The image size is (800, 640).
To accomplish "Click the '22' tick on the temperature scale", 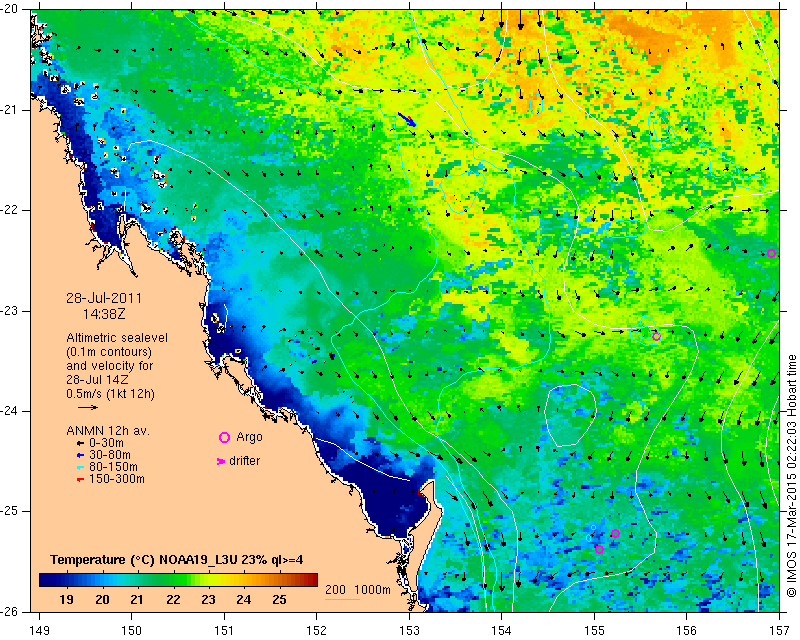I will coord(173,600).
